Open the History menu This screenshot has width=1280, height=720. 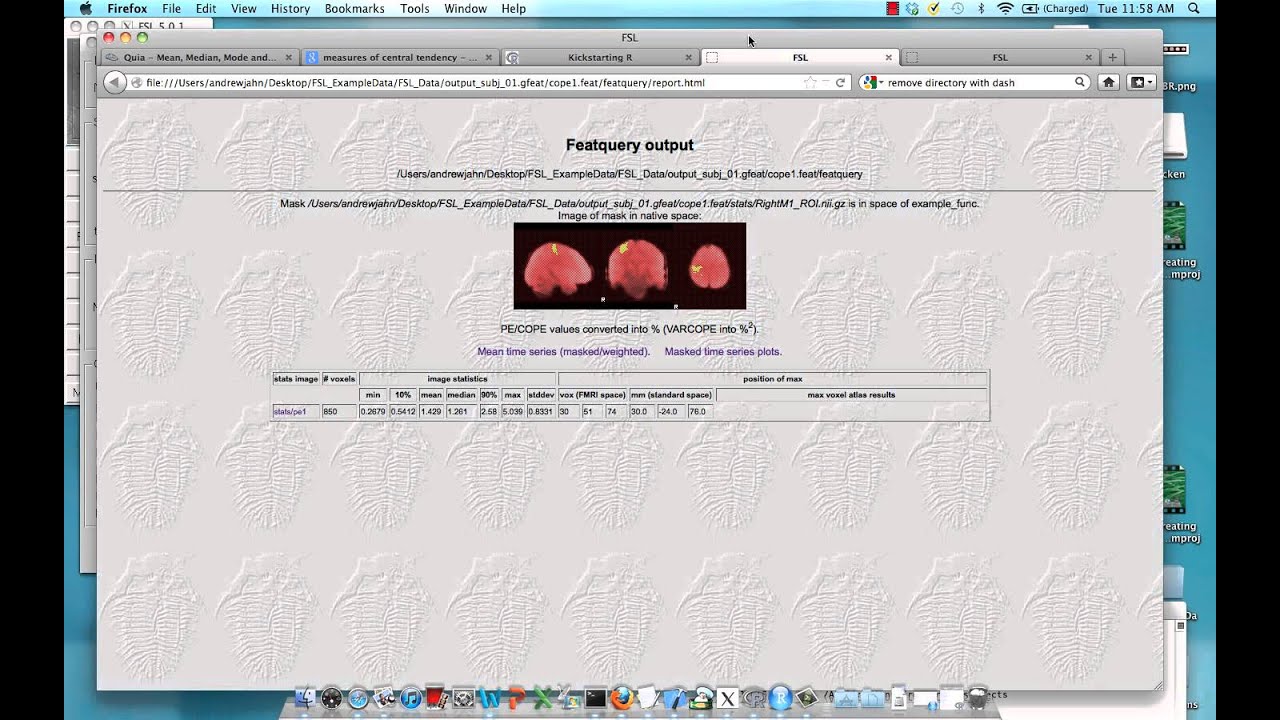(290, 9)
